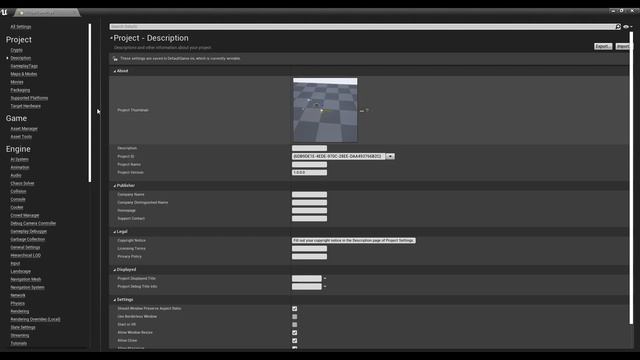Click the Unreal Engine logo icon
This screenshot has height=360, width=640.
(x=4, y=12)
